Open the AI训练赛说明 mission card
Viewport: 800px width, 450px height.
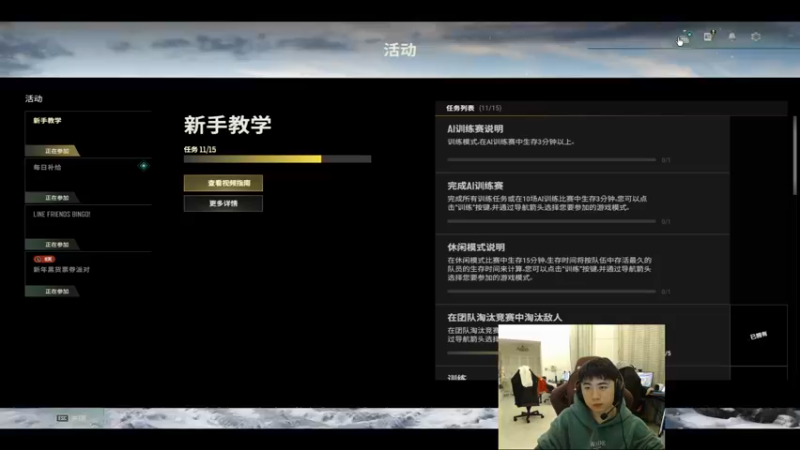[x=583, y=144]
